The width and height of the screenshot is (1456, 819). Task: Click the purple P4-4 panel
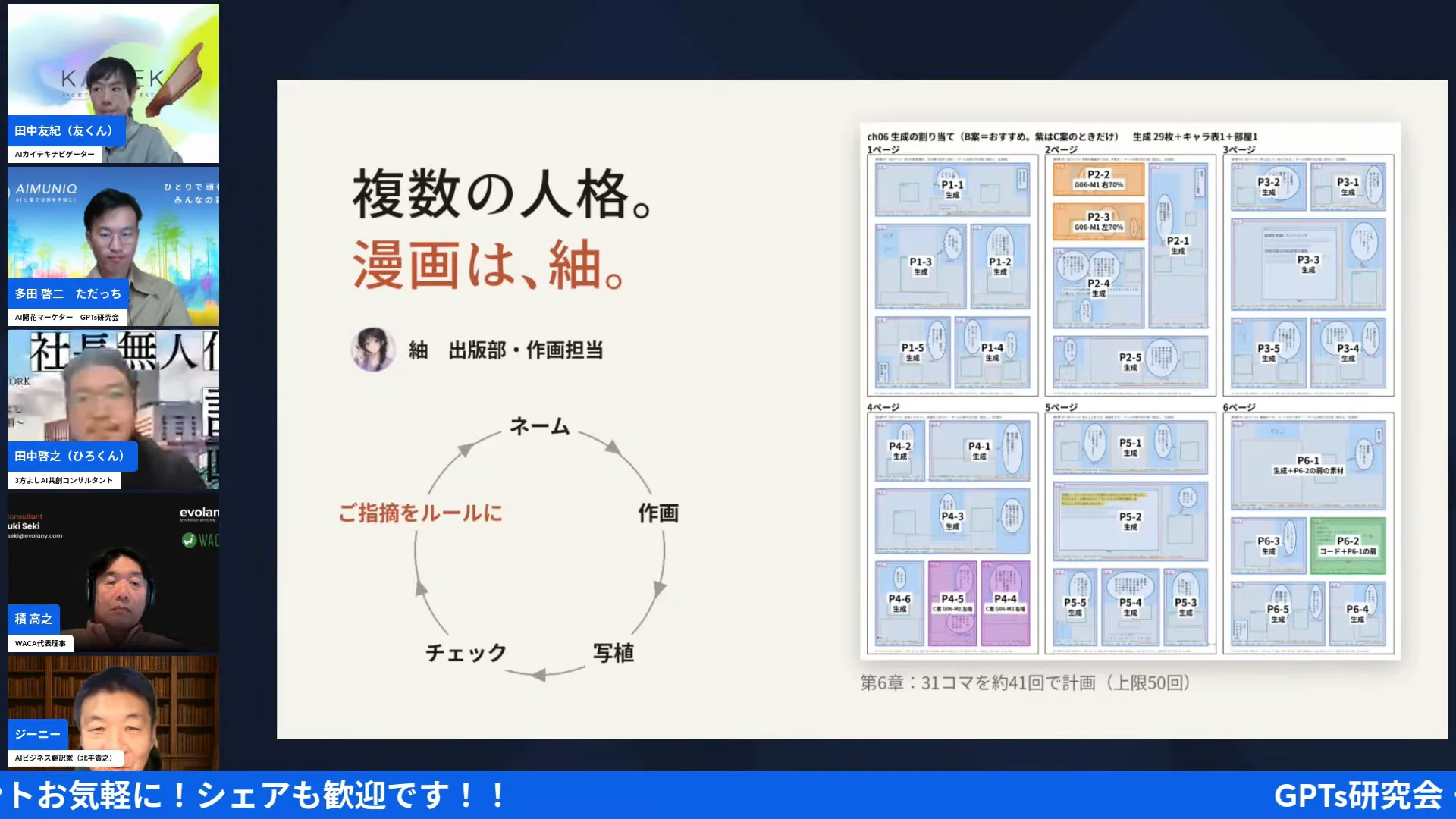coord(1006,603)
